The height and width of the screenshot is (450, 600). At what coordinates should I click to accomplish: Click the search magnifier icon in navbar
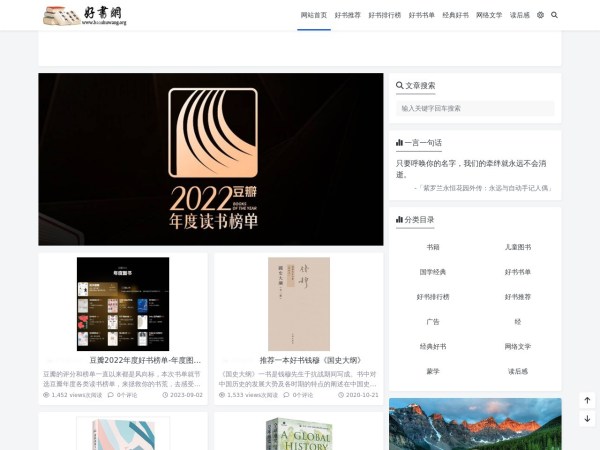click(x=554, y=15)
